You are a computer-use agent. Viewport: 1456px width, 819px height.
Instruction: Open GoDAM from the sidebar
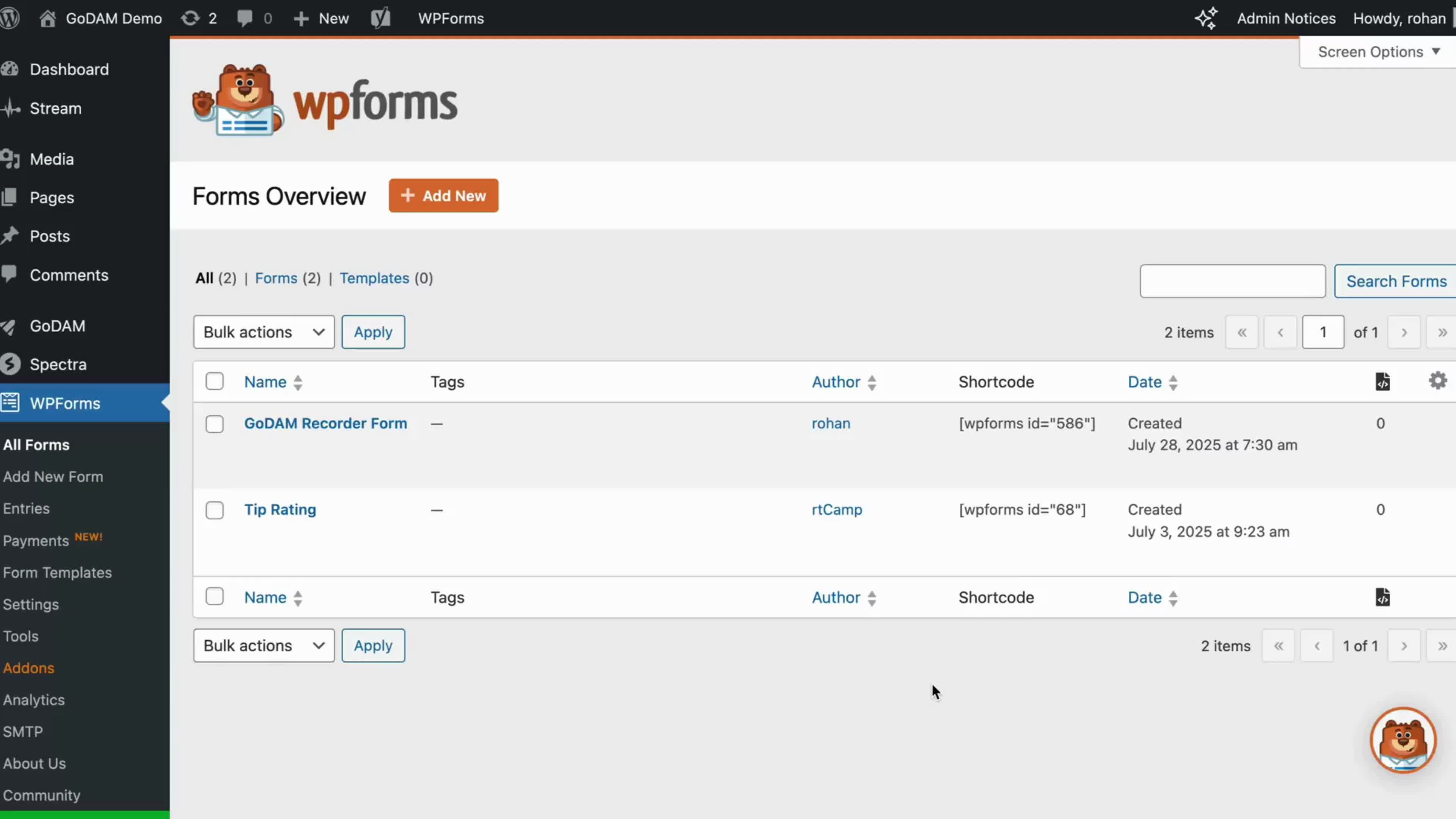(x=57, y=326)
